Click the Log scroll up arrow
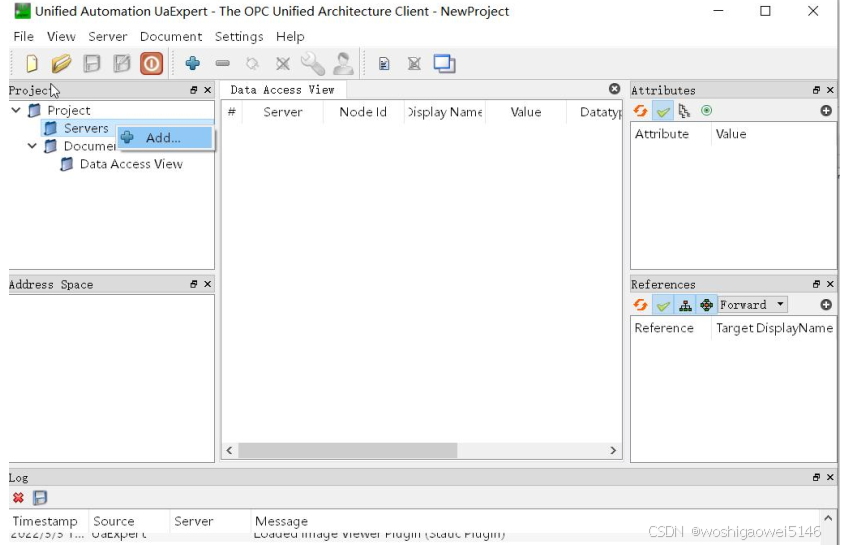The image size is (843, 547). (828, 518)
